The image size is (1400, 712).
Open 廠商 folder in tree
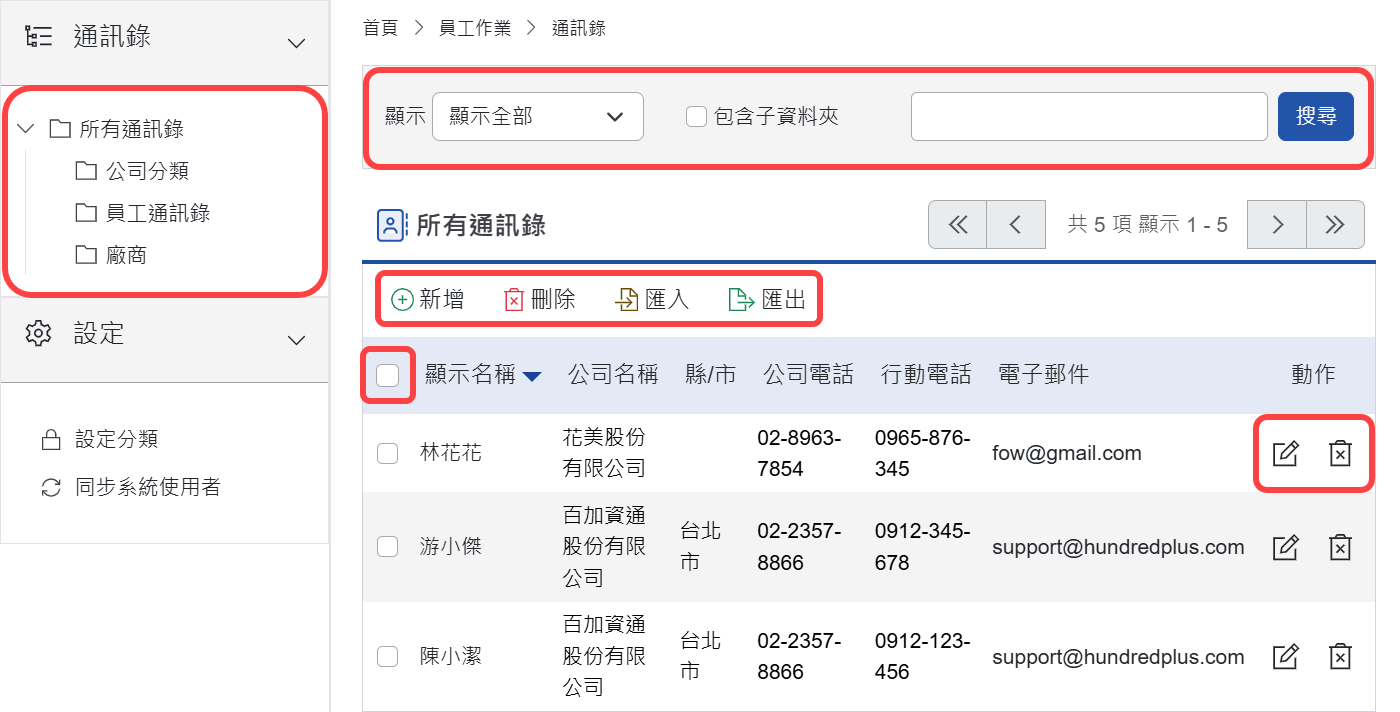pyautogui.click(x=126, y=255)
